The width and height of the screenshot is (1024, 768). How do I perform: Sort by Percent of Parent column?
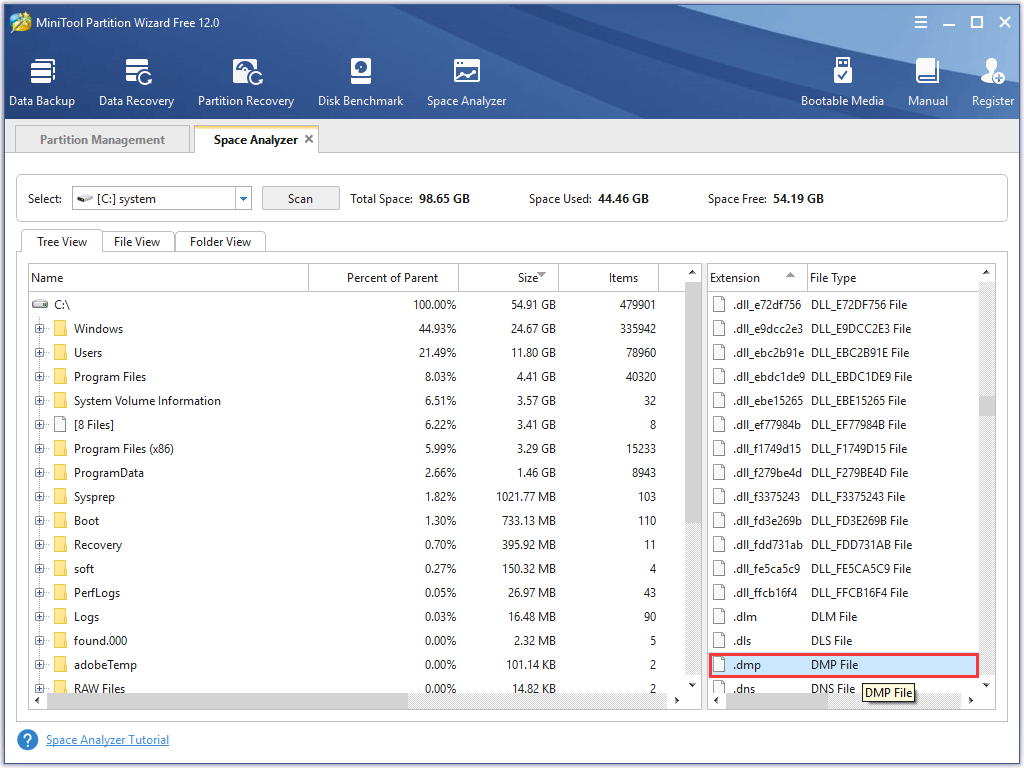tap(383, 278)
